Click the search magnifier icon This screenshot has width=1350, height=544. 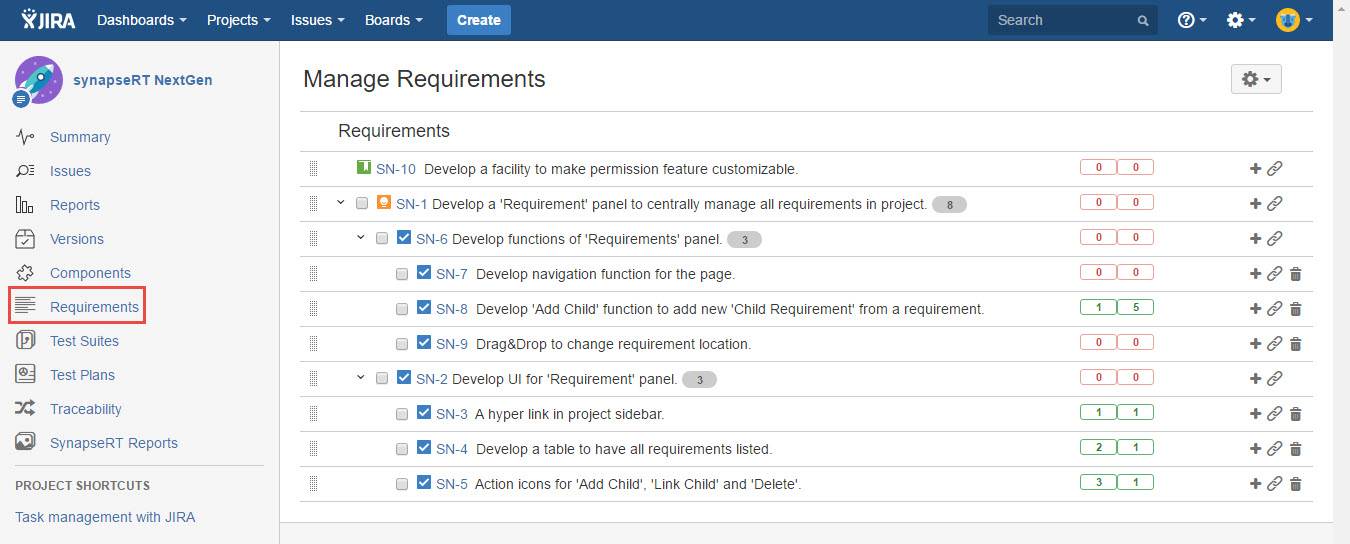[1143, 20]
